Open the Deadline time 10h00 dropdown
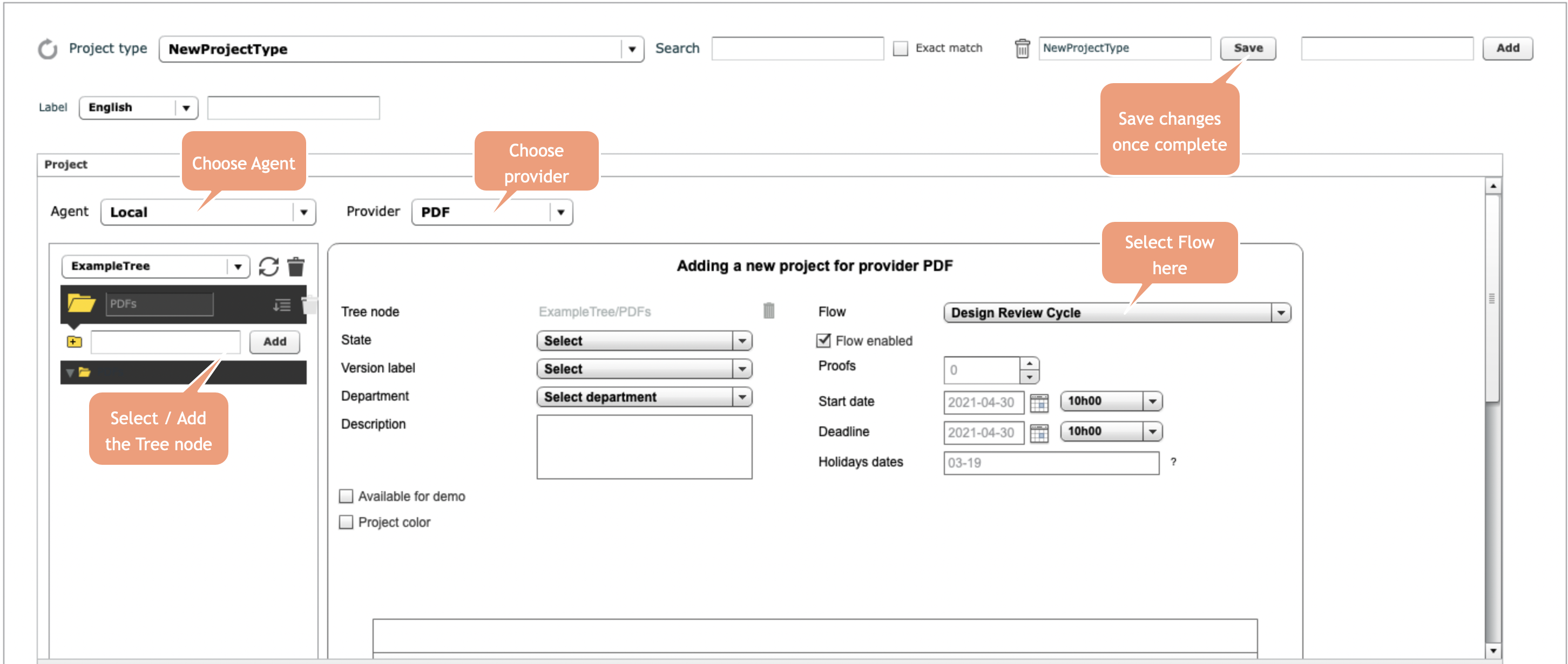Viewport: 1568px width, 664px height. (x=1111, y=431)
